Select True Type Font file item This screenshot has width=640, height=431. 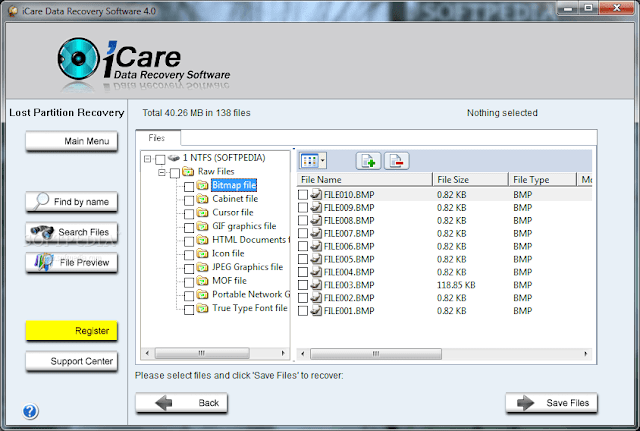(250, 308)
